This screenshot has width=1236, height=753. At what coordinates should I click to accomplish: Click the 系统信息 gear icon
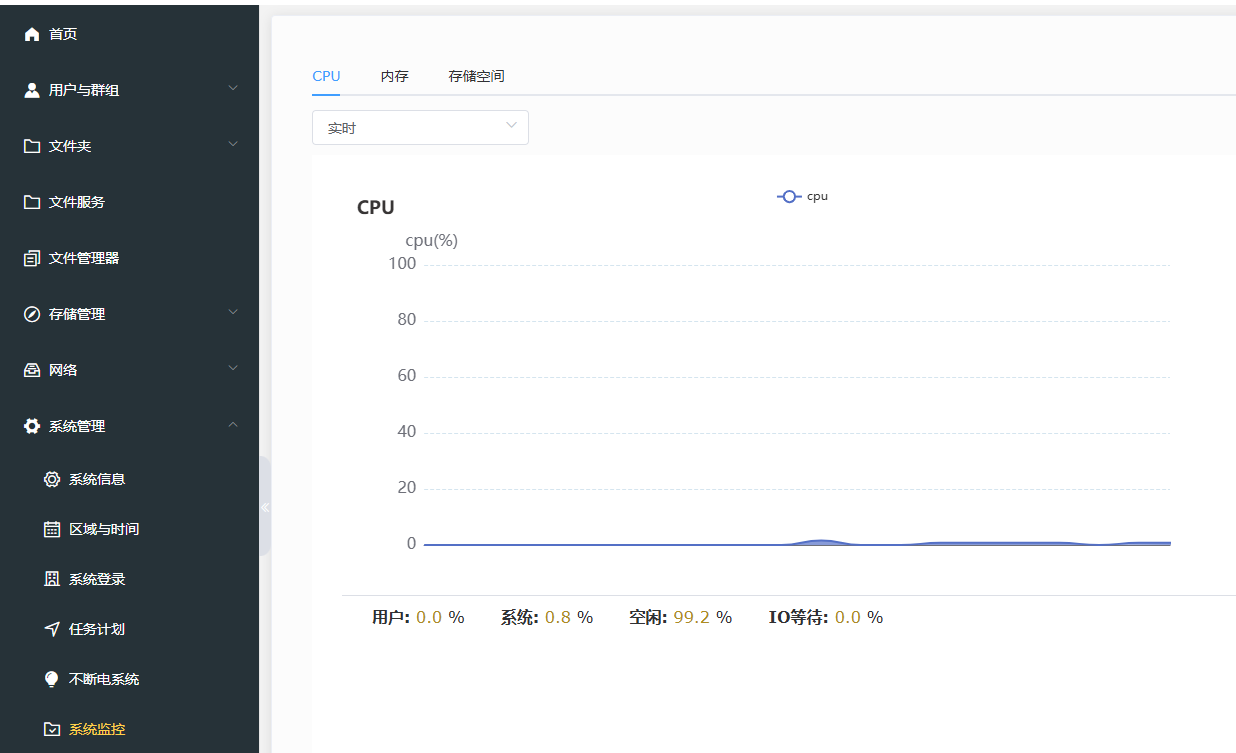[51, 479]
